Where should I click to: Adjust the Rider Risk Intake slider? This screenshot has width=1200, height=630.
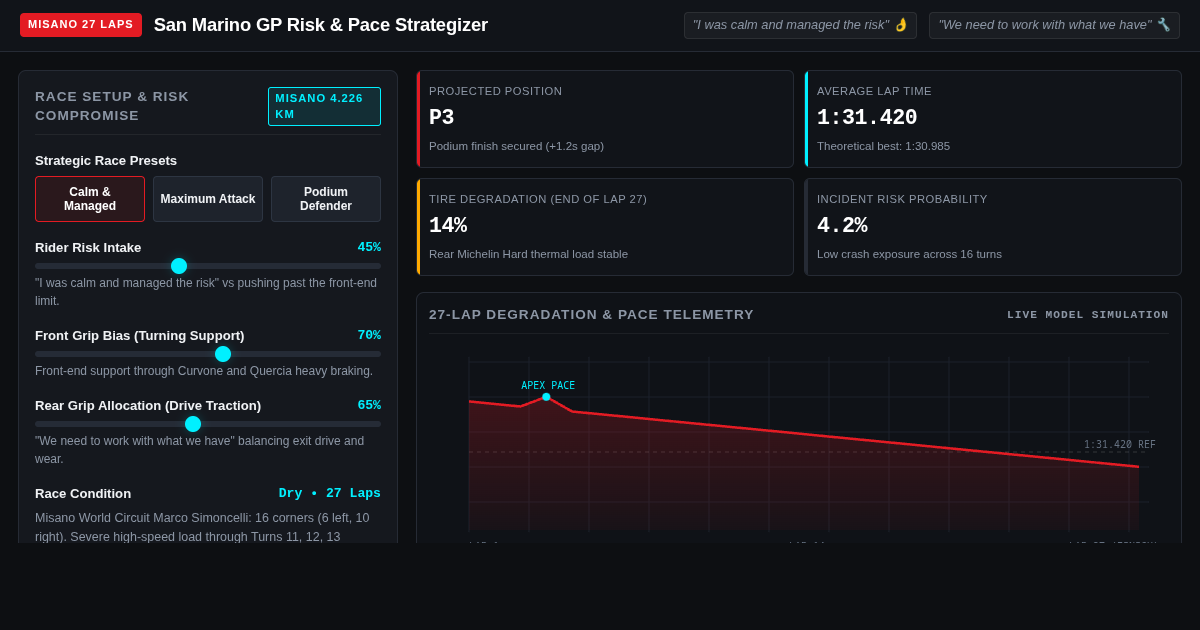point(208,266)
